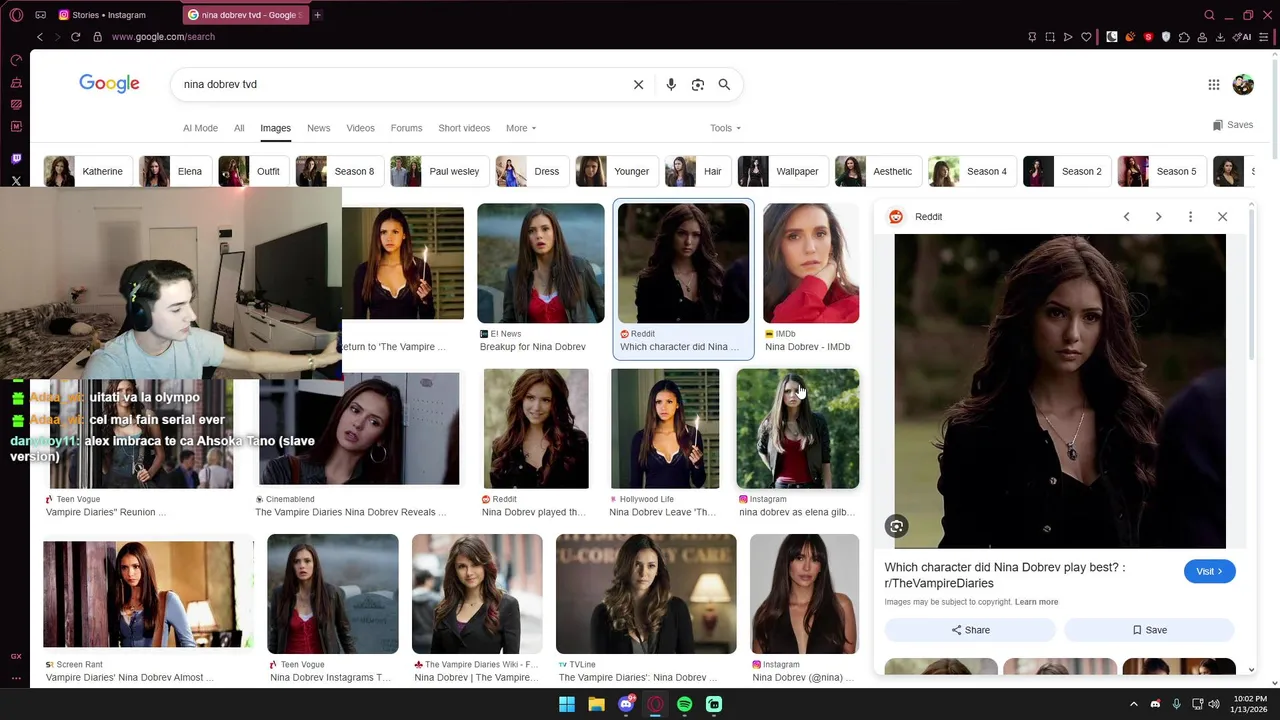
Task: Switch to Forums results tab
Action: point(406,128)
